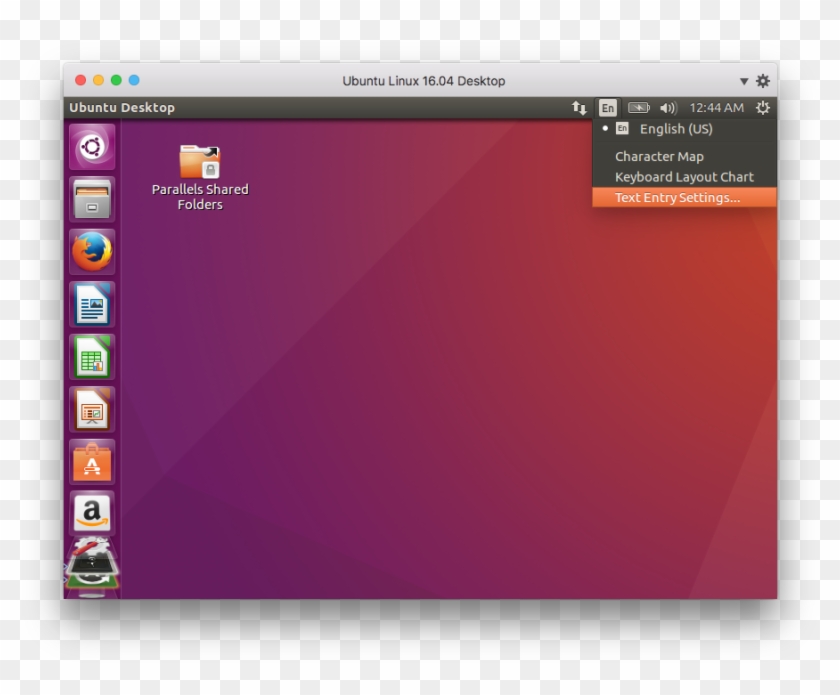840x695 pixels.
Task: Open LibreOffice Calc spreadsheet
Action: click(92, 357)
